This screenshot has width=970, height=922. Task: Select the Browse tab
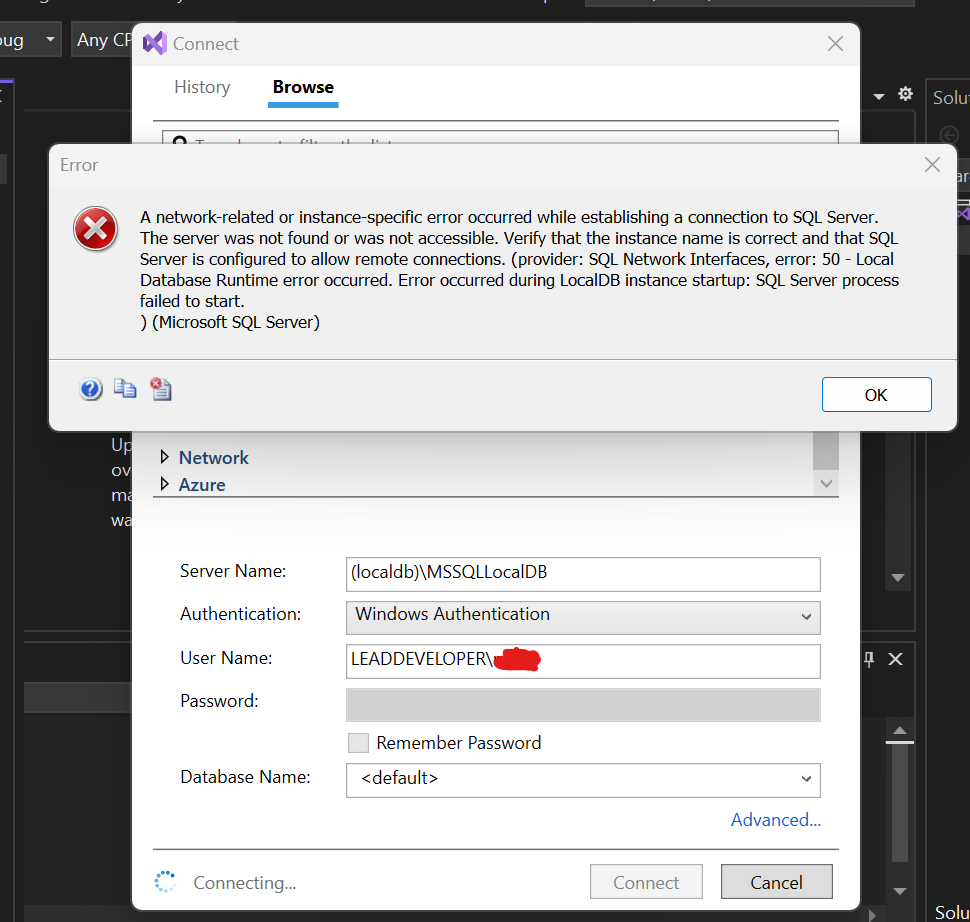click(303, 87)
